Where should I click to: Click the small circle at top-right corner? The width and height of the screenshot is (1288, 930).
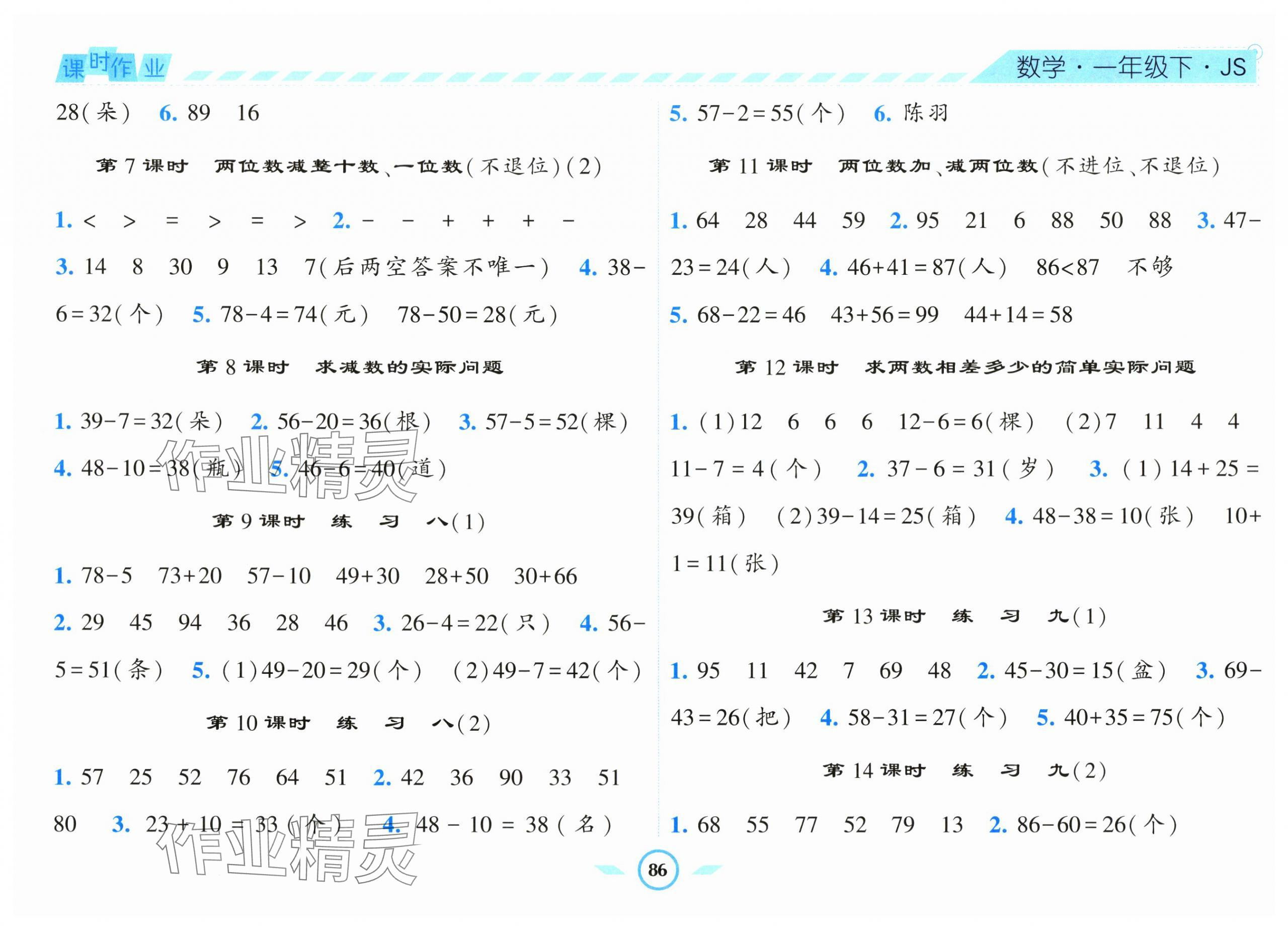pyautogui.click(x=1256, y=52)
